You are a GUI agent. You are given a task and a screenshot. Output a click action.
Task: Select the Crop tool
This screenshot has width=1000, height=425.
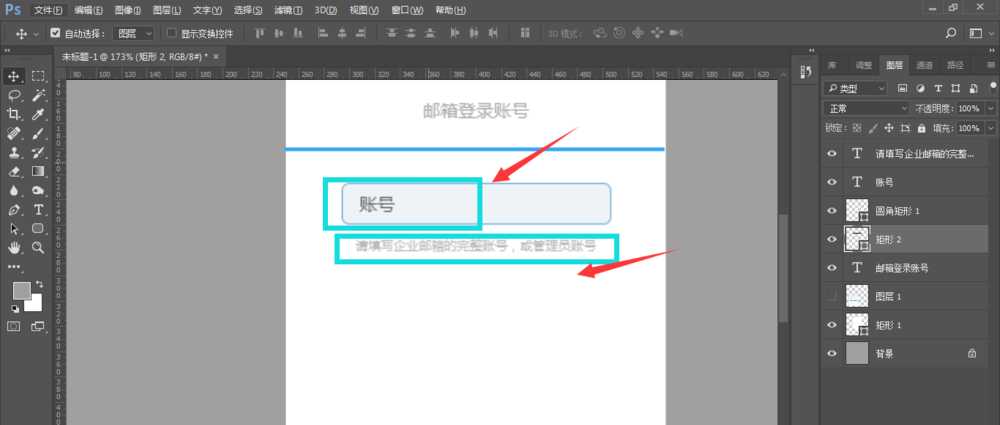tap(15, 115)
